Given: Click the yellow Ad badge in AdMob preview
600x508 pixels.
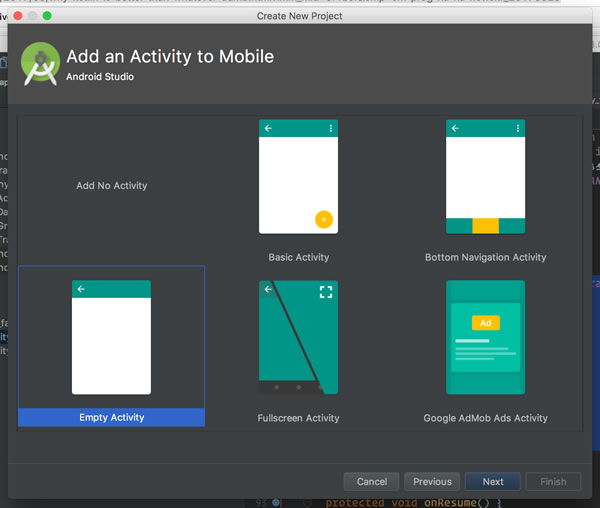Looking at the screenshot, I should [486, 323].
